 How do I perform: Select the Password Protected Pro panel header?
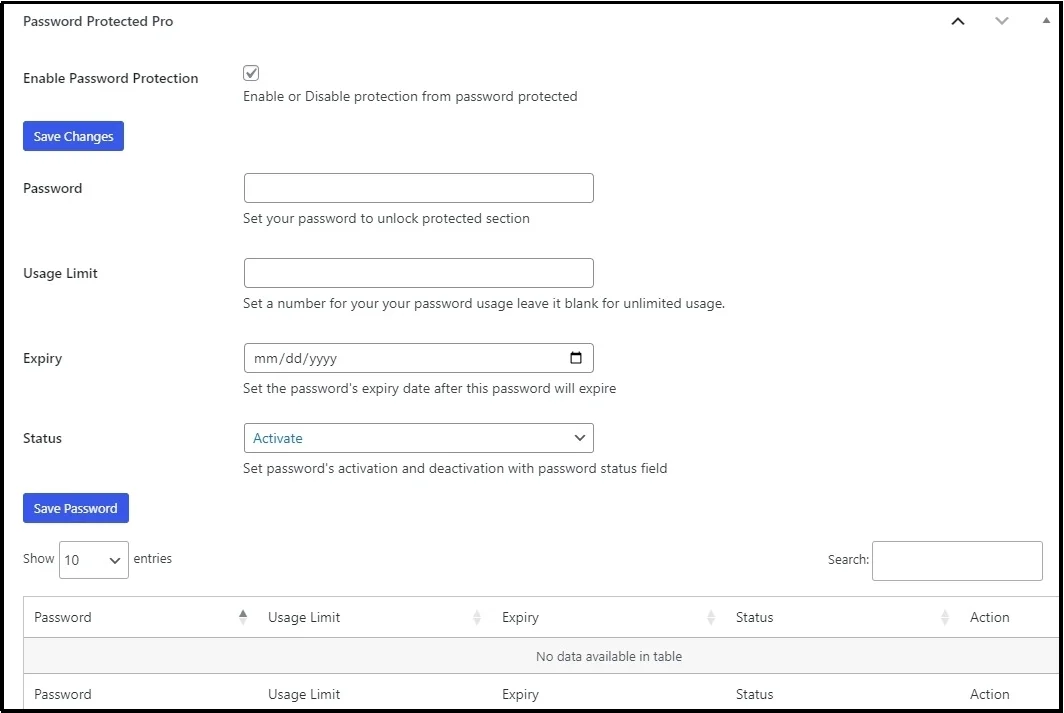point(97,20)
